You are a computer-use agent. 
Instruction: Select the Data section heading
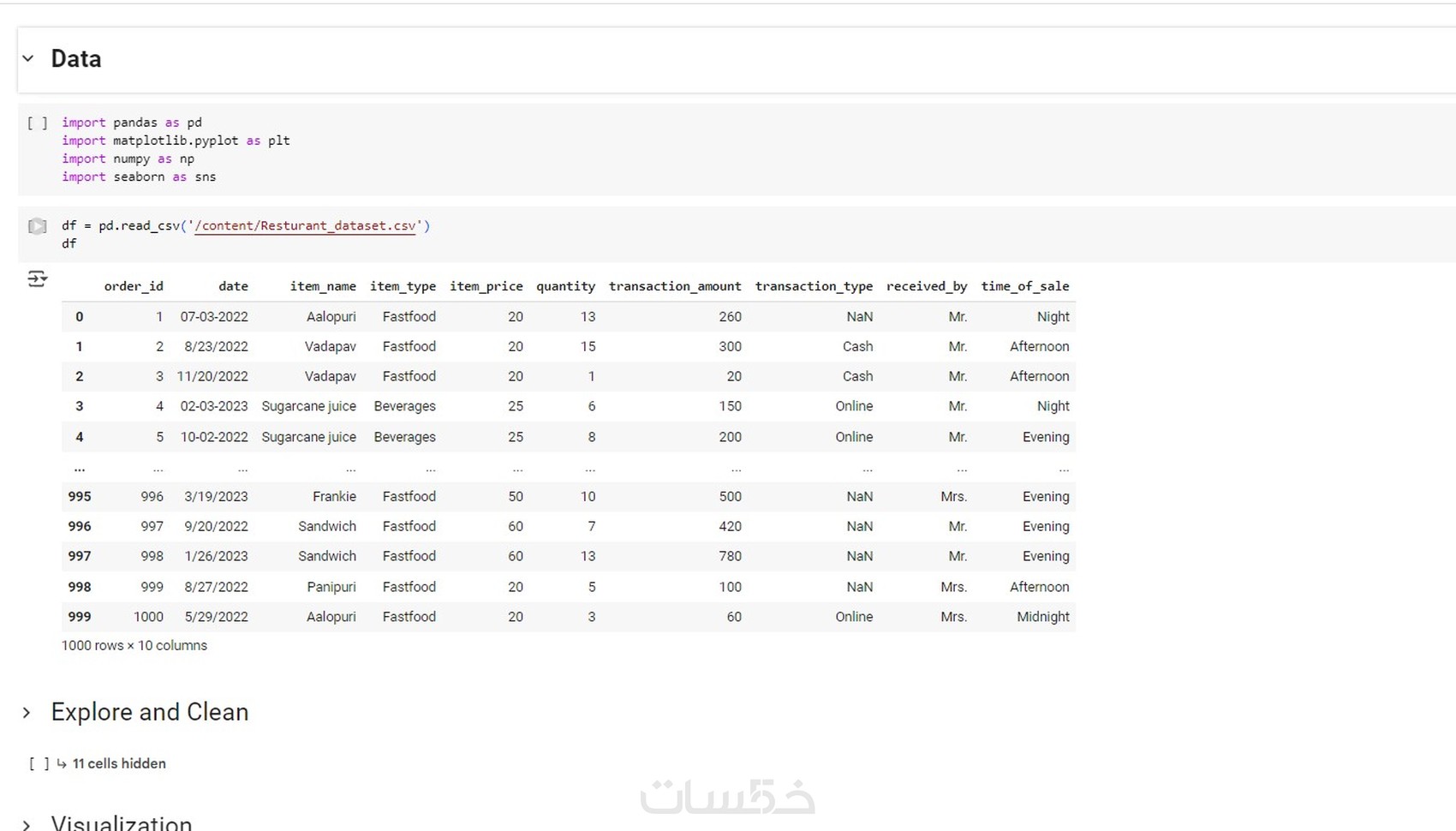coord(76,58)
